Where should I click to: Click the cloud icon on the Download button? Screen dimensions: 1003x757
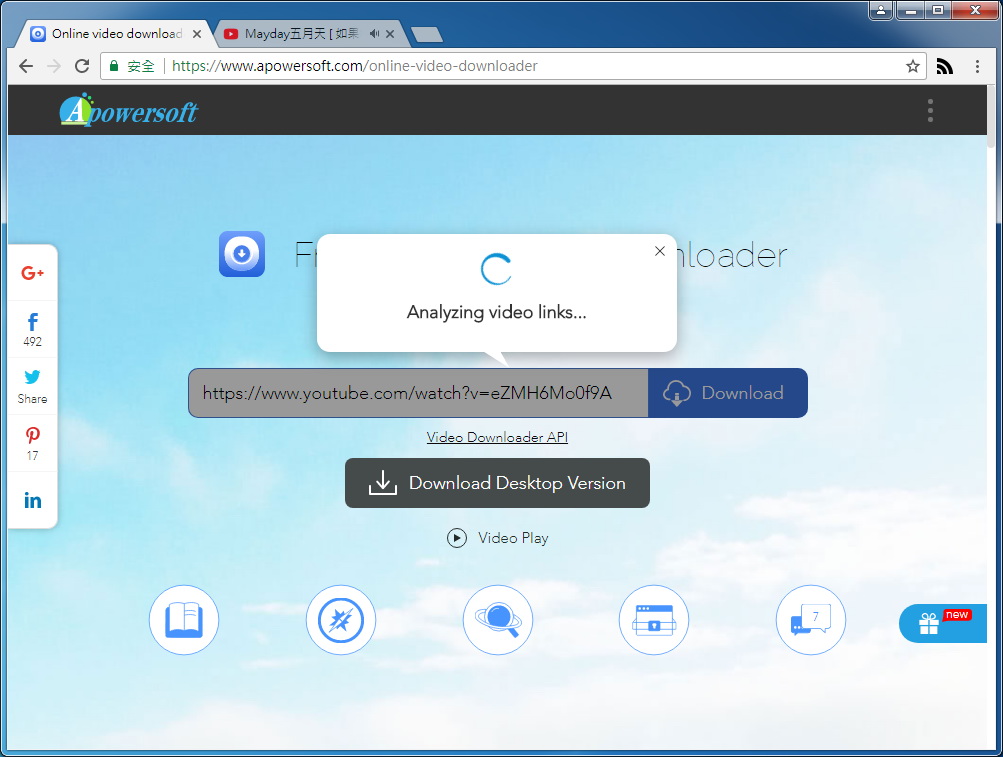(676, 393)
